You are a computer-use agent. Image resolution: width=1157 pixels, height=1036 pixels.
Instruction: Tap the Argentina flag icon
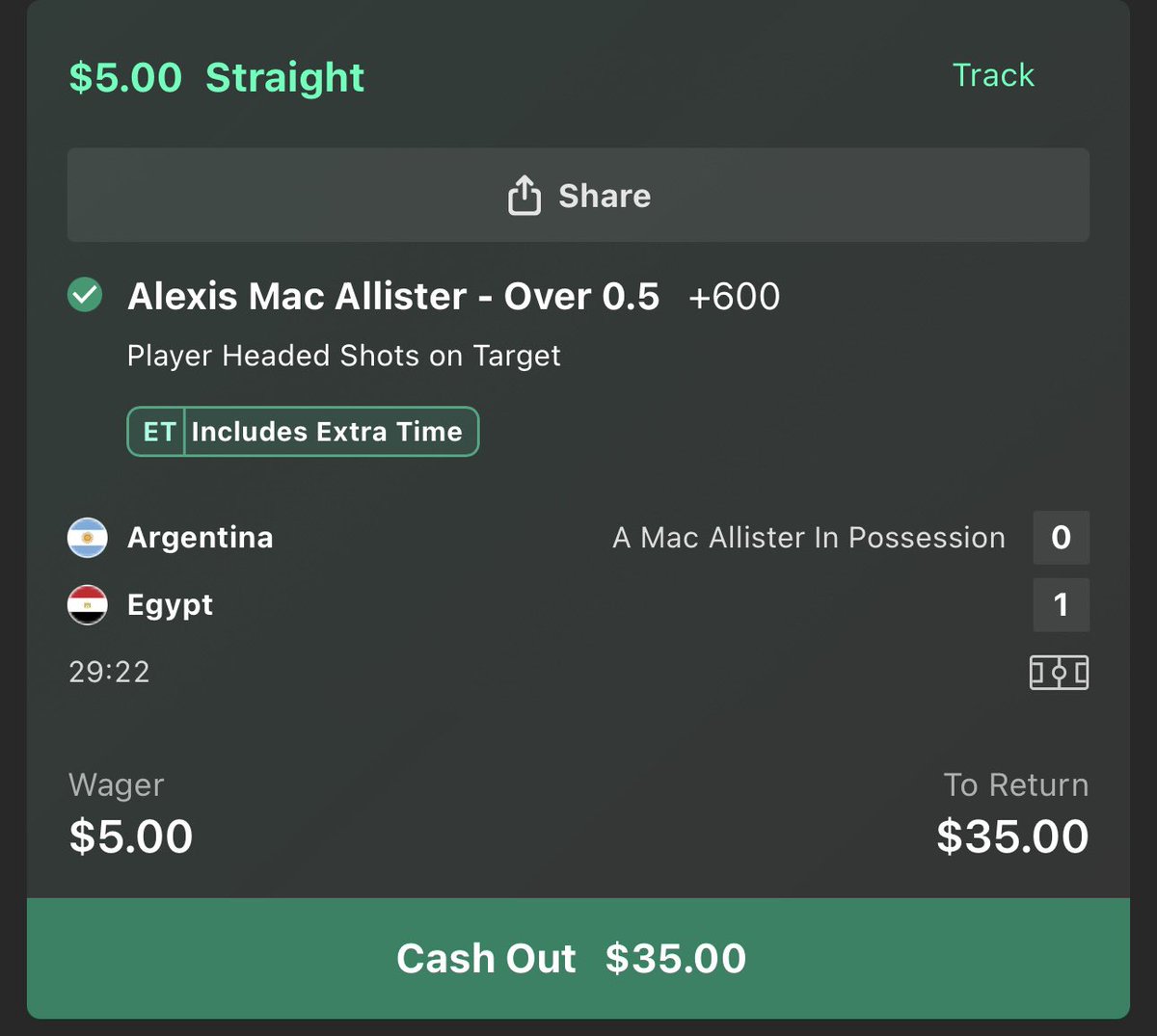pos(88,538)
